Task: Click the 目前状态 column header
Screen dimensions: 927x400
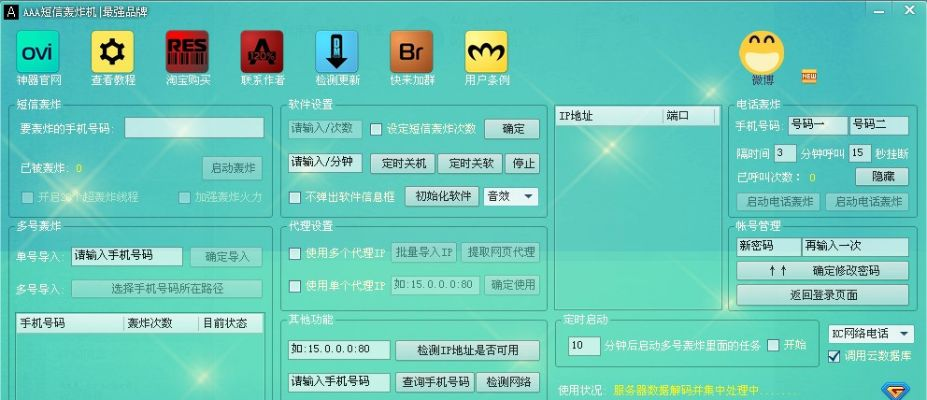Action: click(x=228, y=323)
